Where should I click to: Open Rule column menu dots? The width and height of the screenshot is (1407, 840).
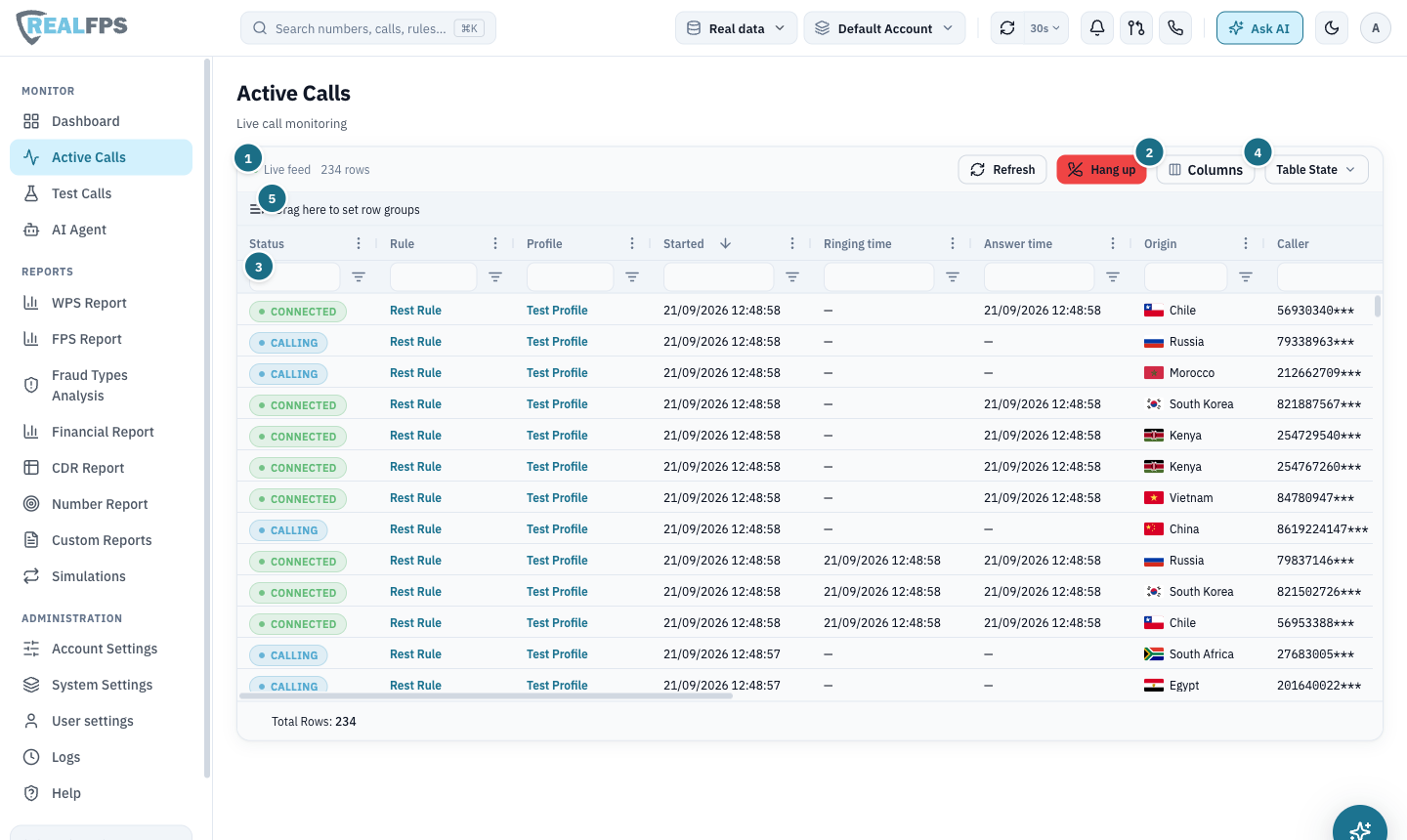coord(495,243)
